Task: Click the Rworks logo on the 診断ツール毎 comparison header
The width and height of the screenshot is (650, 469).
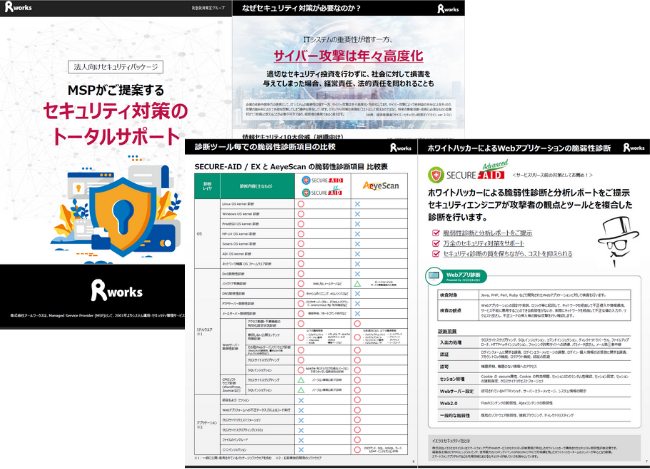Action: [400, 147]
